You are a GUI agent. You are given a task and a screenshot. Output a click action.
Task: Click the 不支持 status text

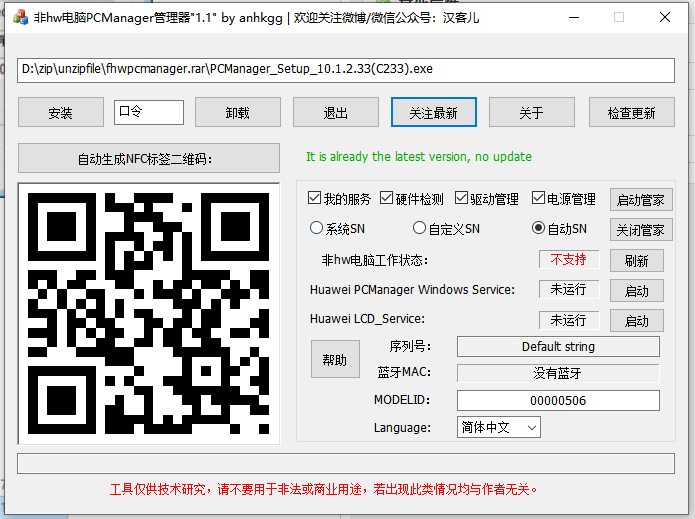[569, 259]
